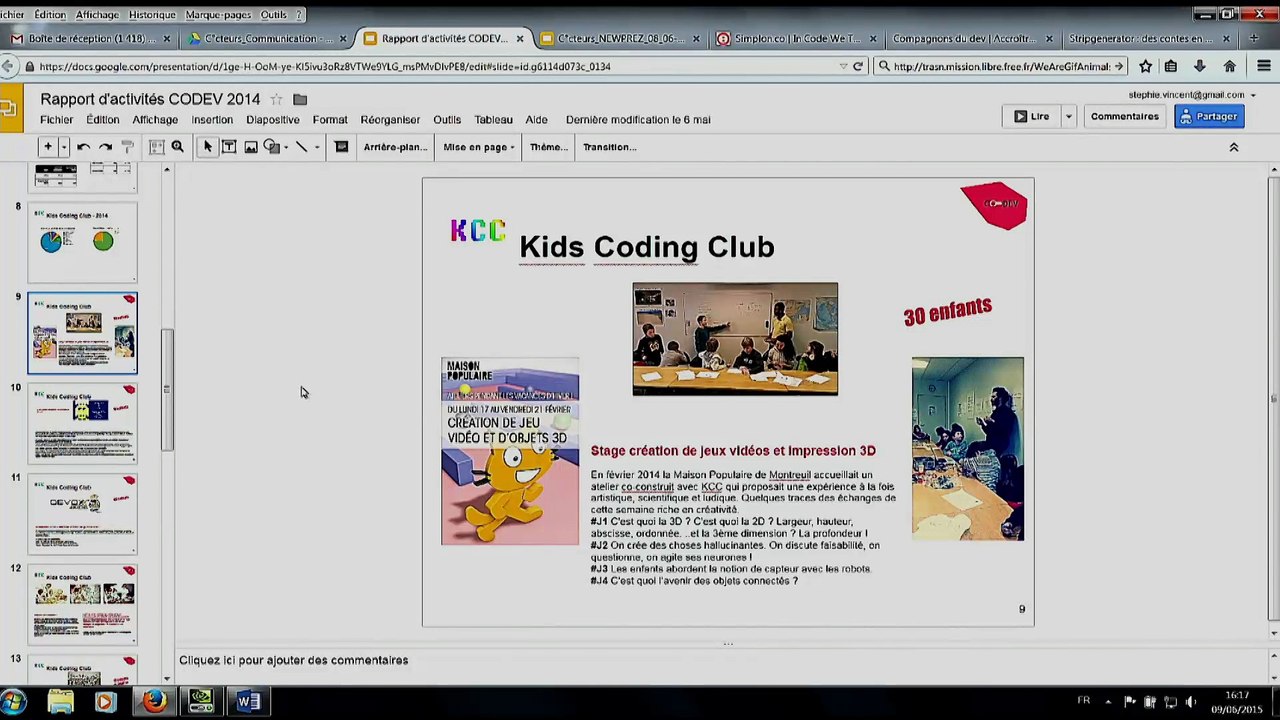Choose the select arrow cursor tool
Image resolution: width=1280 pixels, height=720 pixels.
(208, 147)
